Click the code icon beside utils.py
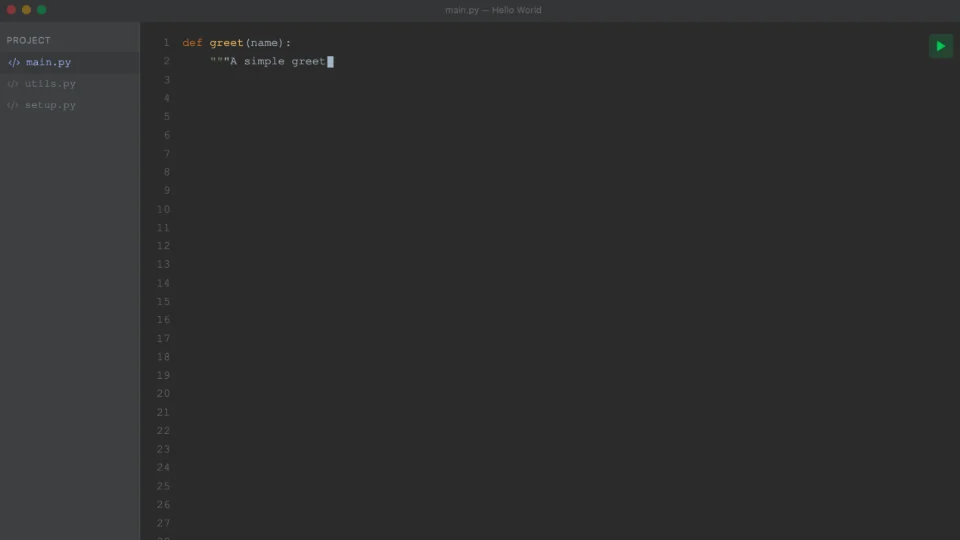The height and width of the screenshot is (540, 960). (13, 84)
